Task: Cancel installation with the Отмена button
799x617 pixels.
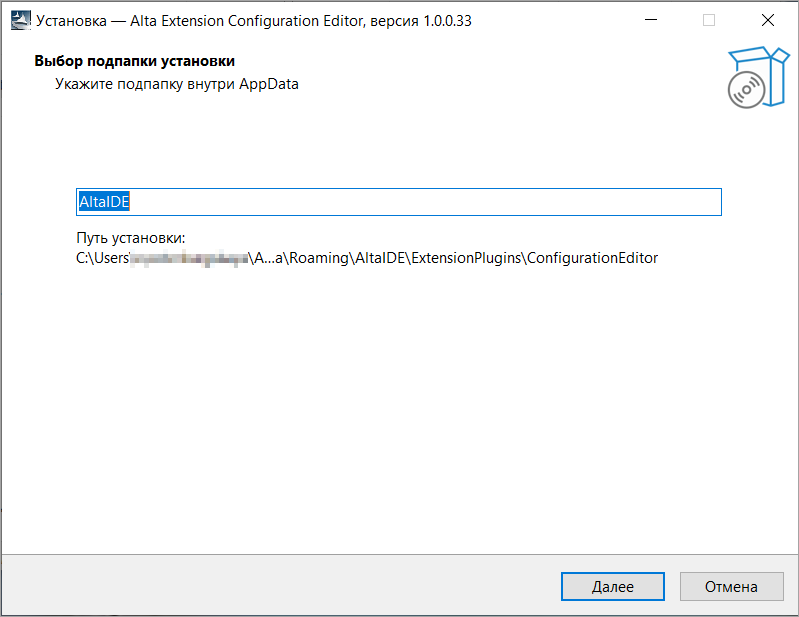Action: point(731,586)
